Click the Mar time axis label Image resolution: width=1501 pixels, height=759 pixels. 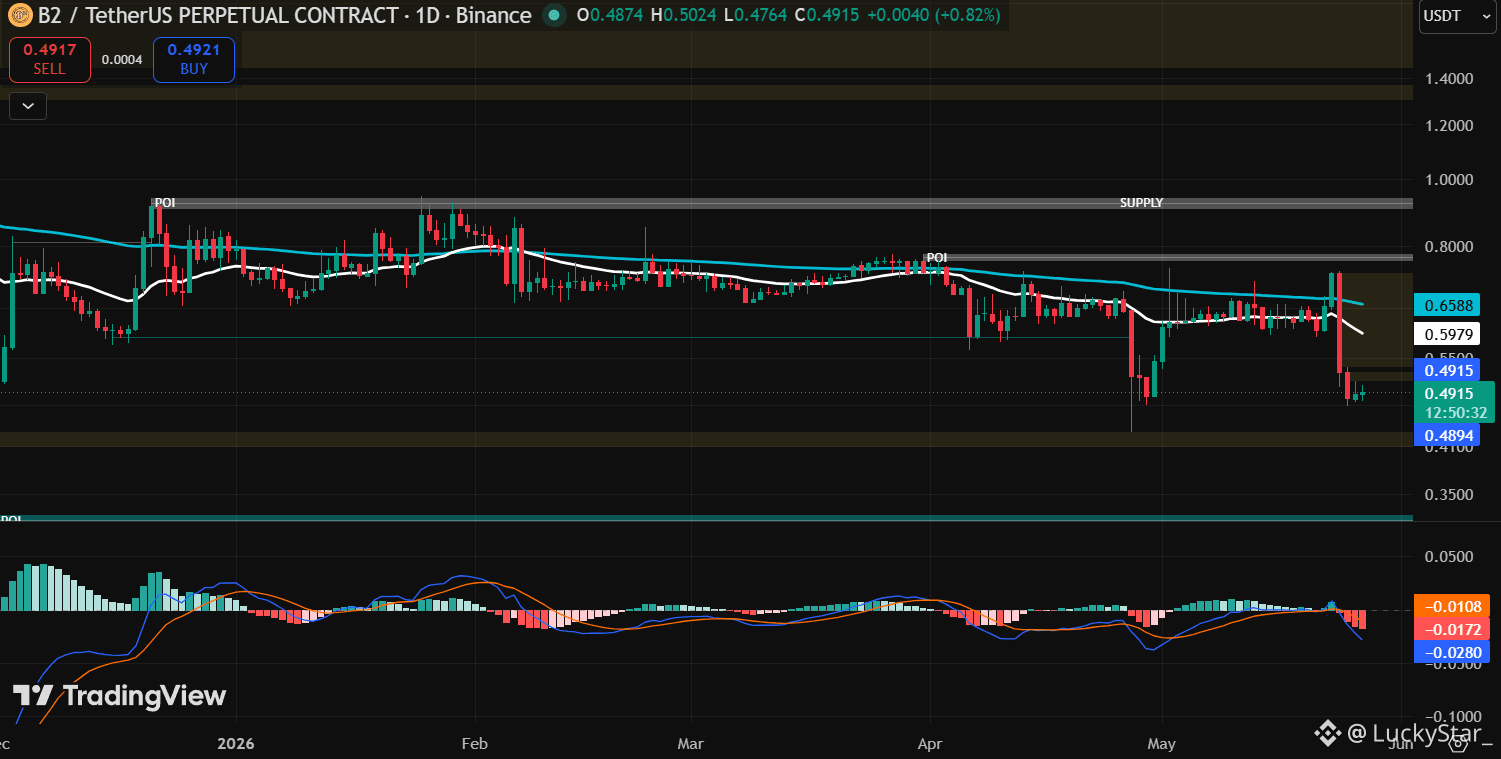pos(691,744)
